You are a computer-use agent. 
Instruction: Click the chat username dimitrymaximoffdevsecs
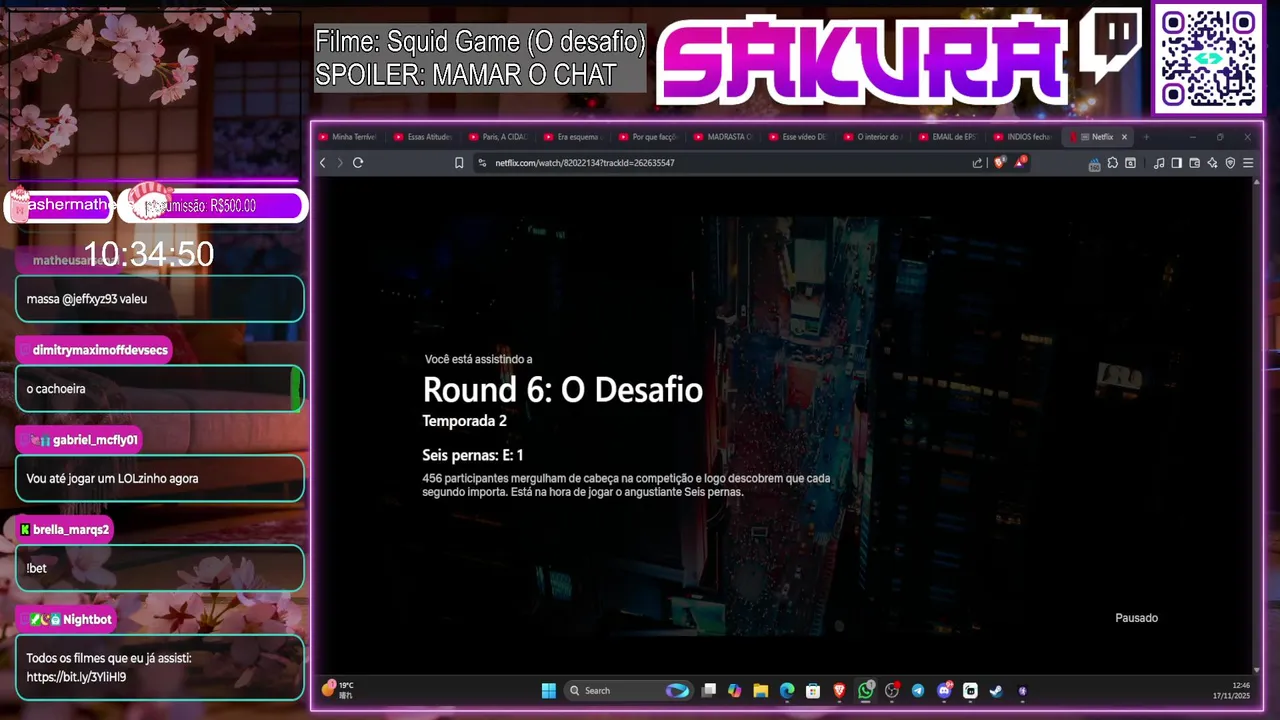(x=100, y=350)
